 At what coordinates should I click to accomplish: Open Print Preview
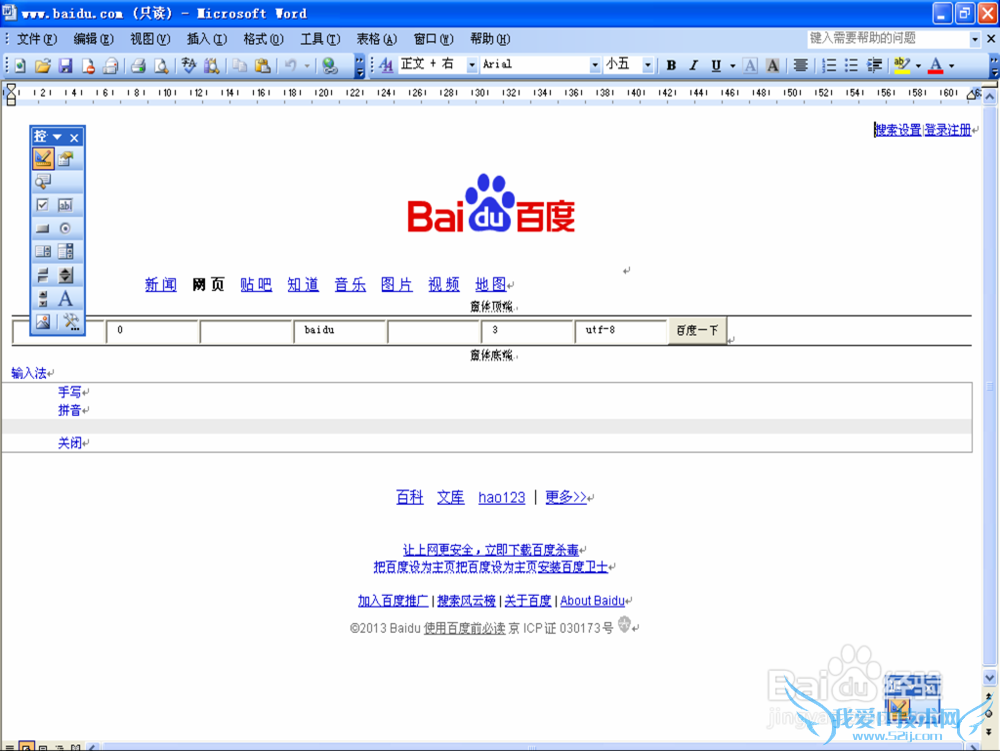click(161, 65)
